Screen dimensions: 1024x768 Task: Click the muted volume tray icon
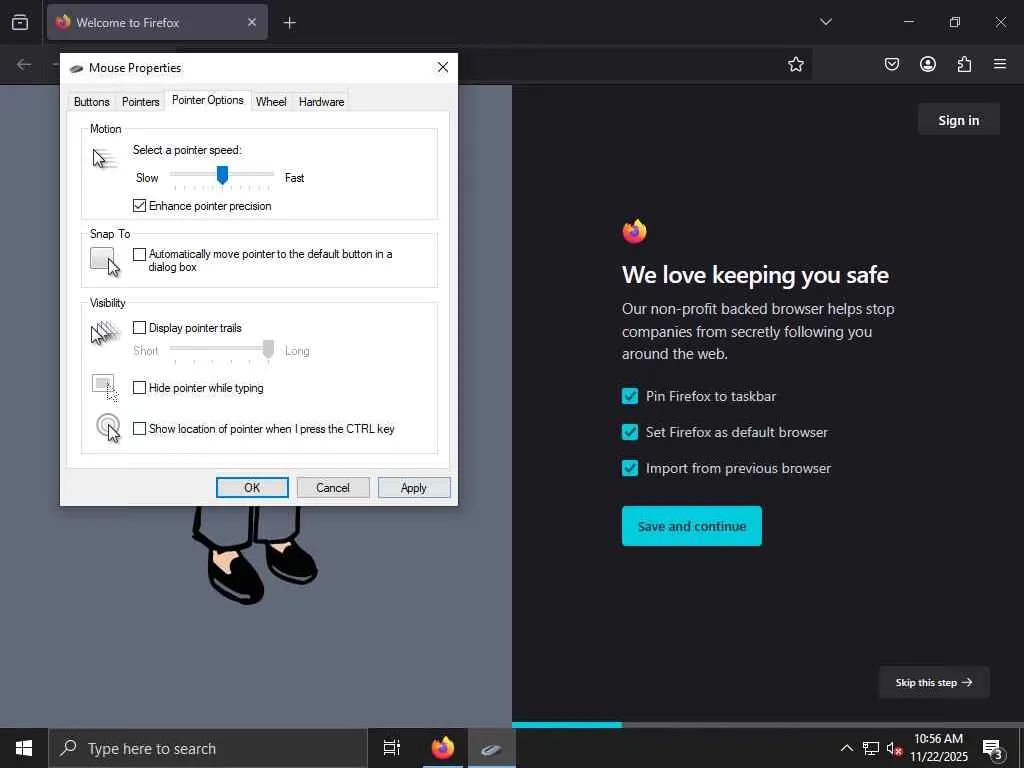click(x=894, y=748)
